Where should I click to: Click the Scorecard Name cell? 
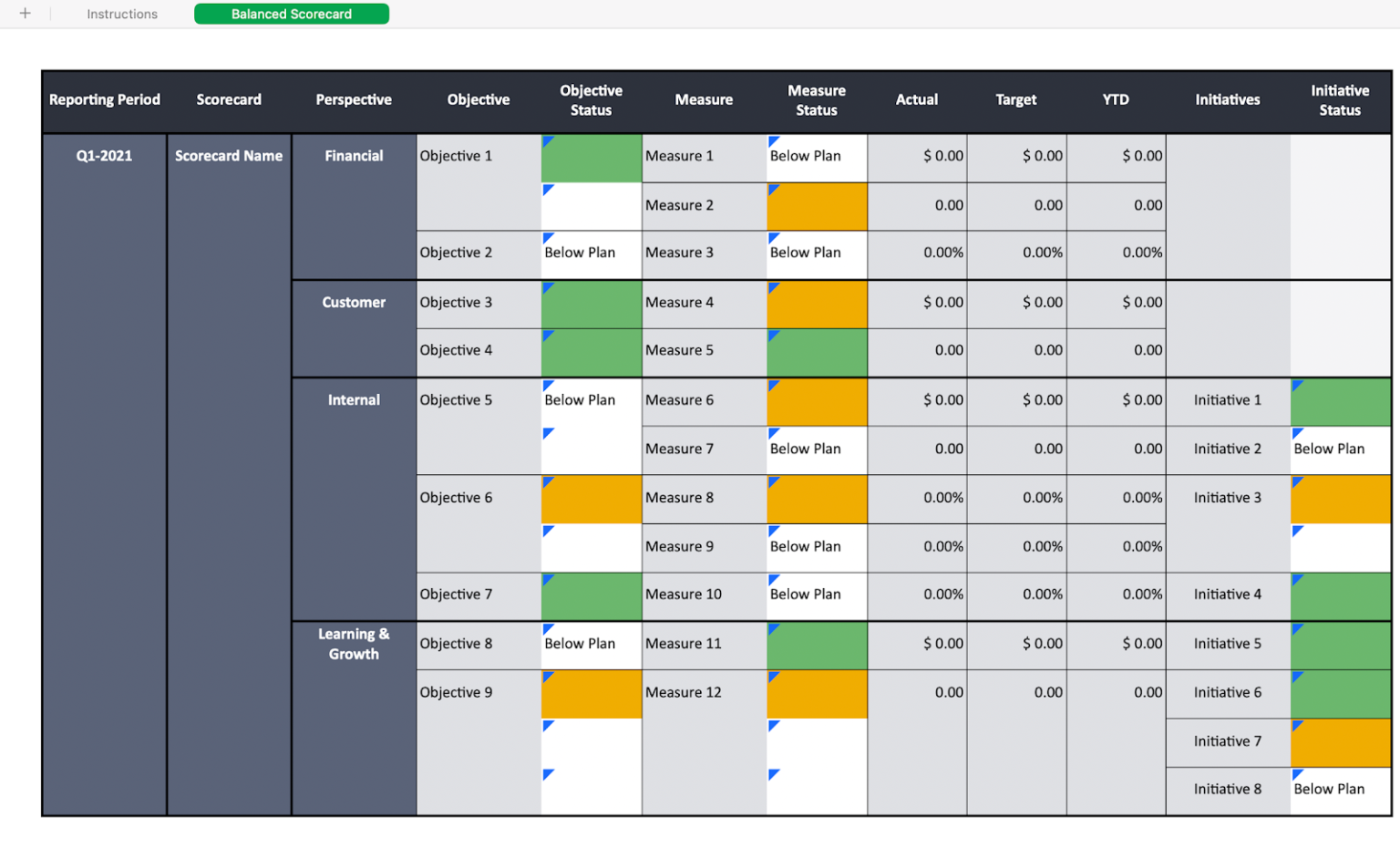click(x=228, y=156)
